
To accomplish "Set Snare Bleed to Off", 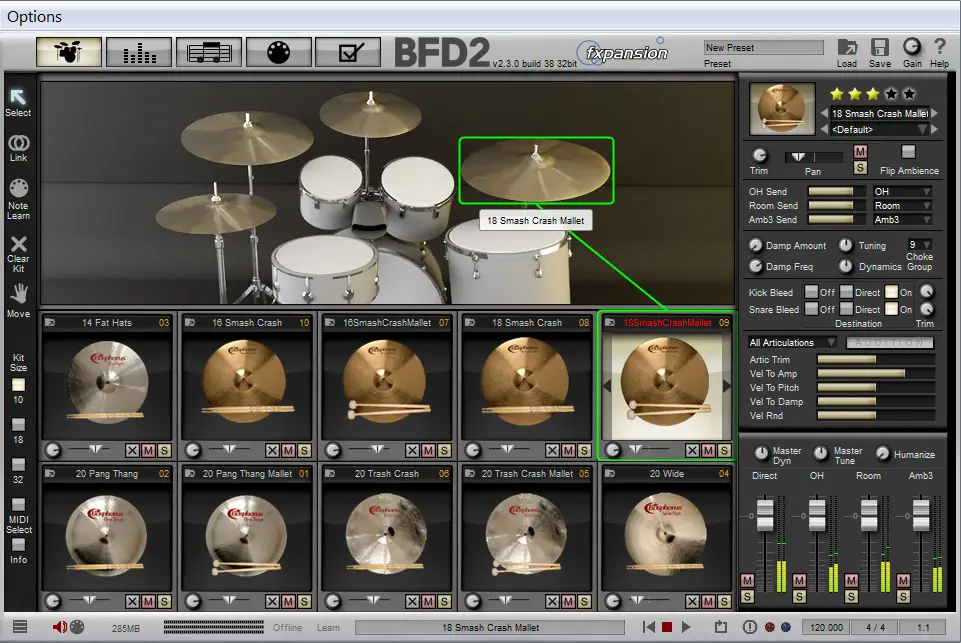I will (x=811, y=309).
